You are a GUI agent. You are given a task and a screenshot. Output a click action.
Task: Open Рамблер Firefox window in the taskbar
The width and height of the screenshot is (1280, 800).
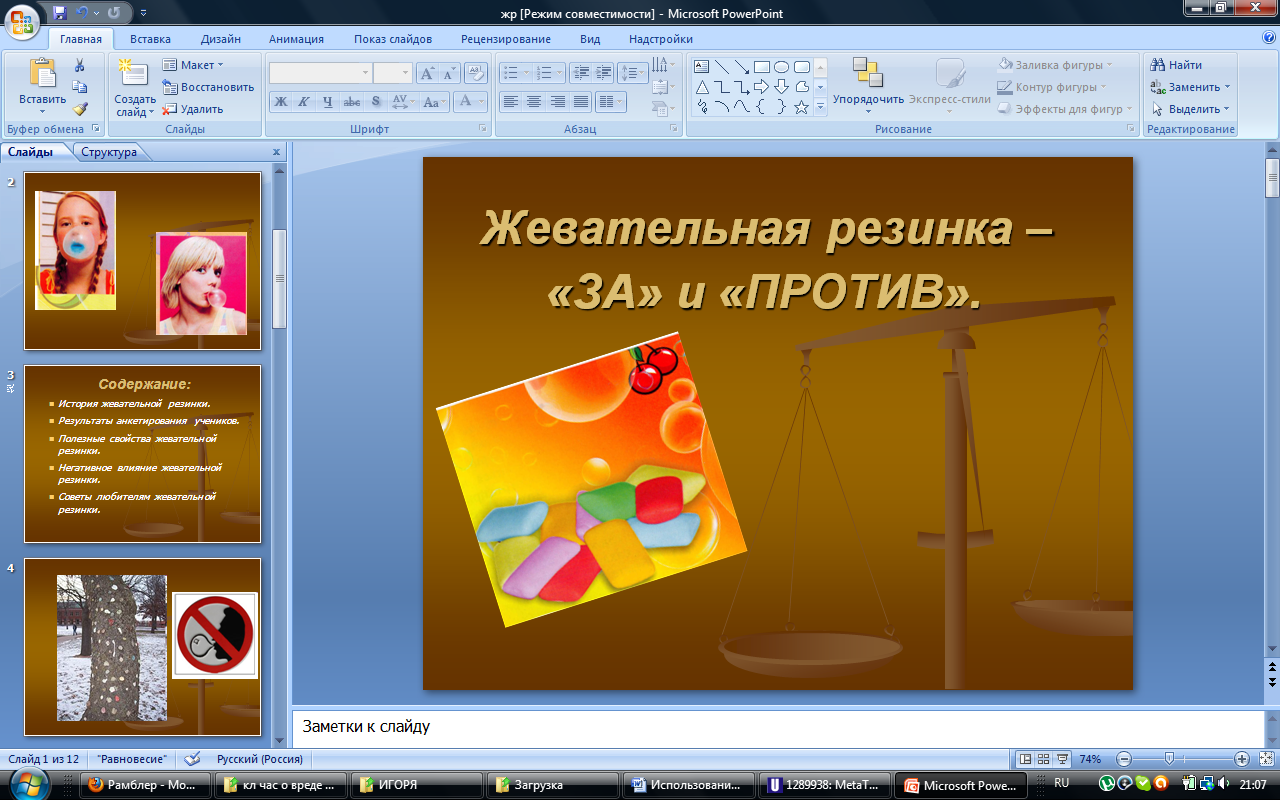pyautogui.click(x=146, y=785)
